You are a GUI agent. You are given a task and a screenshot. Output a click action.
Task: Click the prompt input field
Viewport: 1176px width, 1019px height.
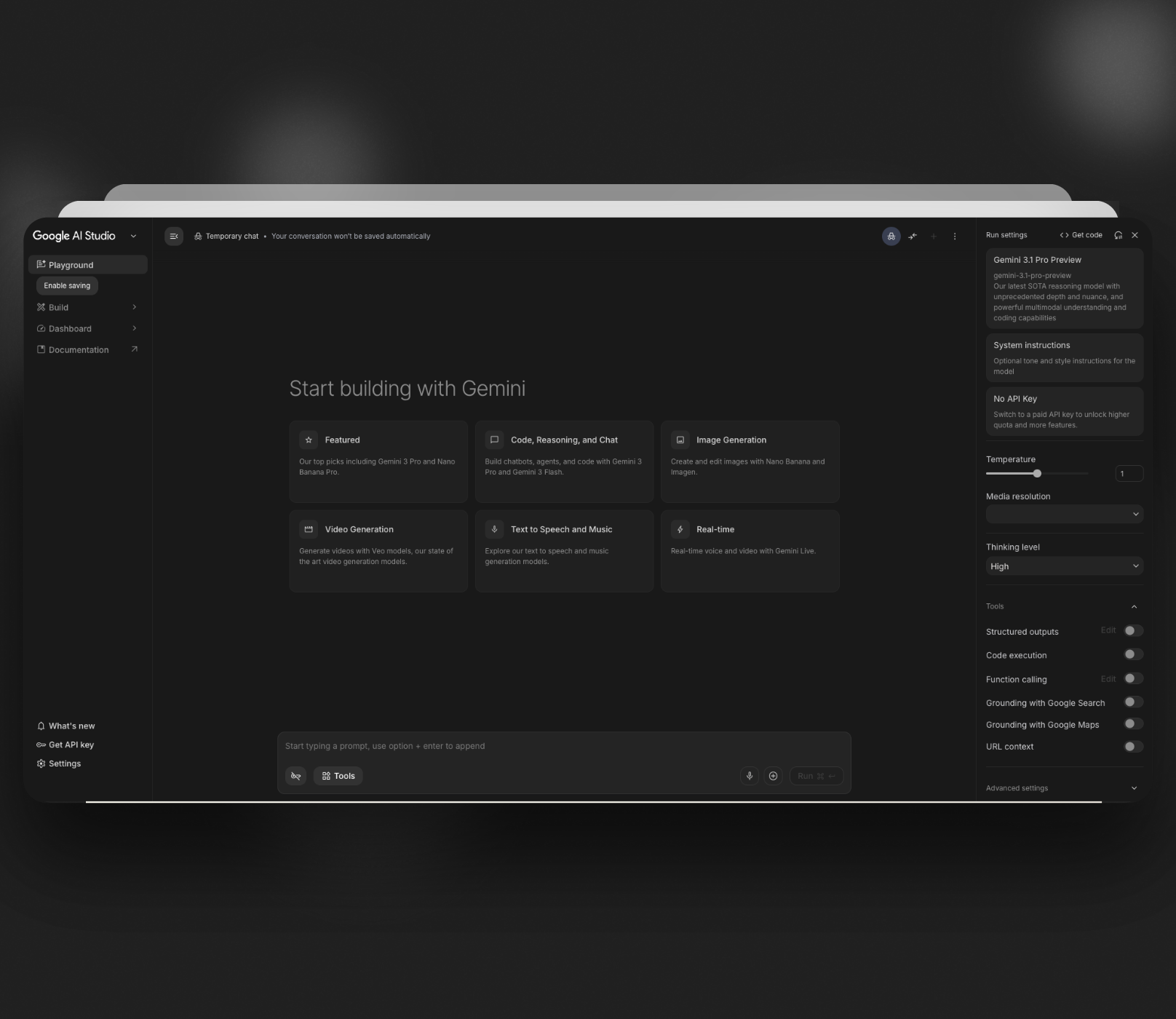pos(509,745)
